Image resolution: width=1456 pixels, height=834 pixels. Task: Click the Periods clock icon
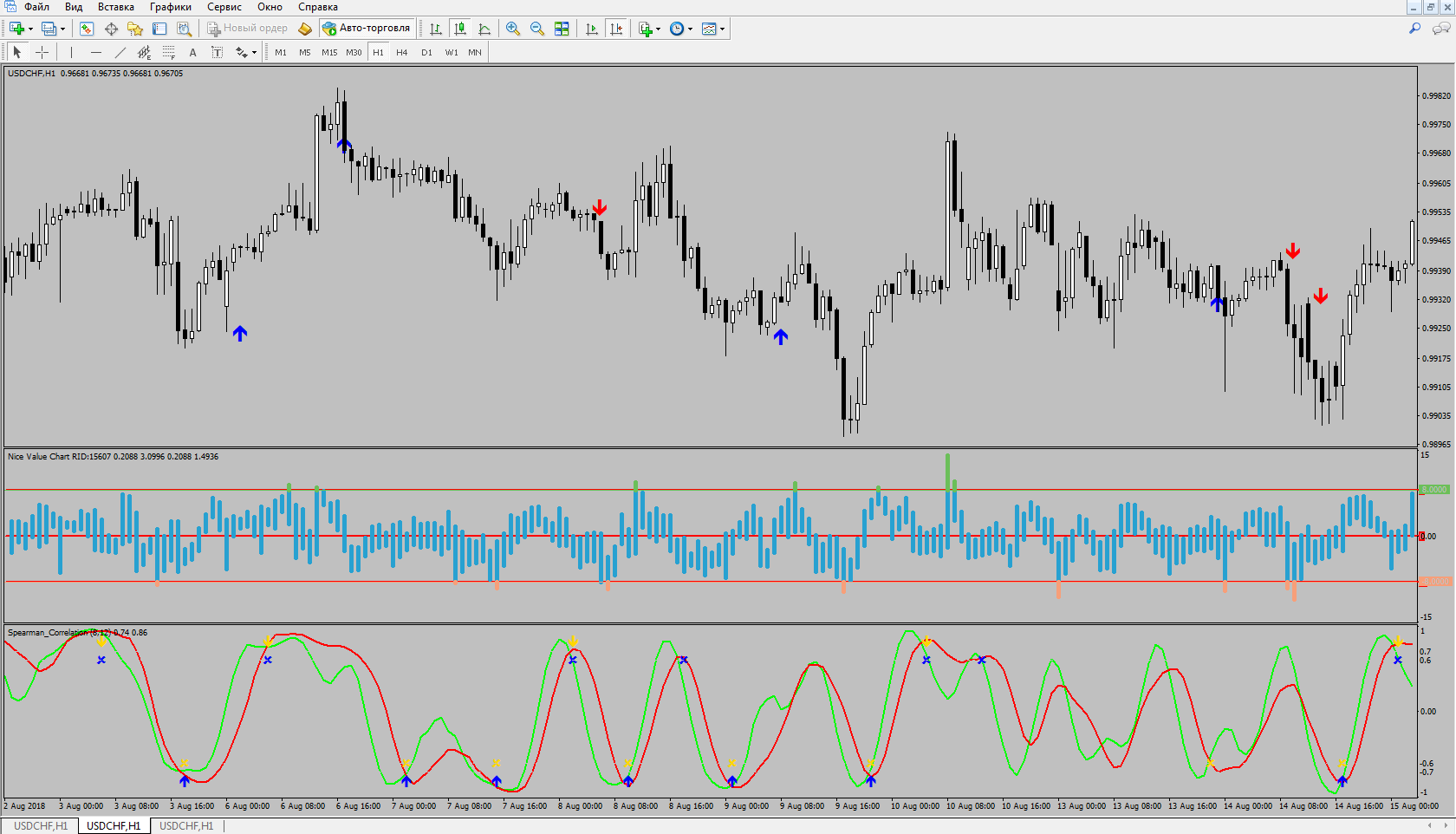677,29
